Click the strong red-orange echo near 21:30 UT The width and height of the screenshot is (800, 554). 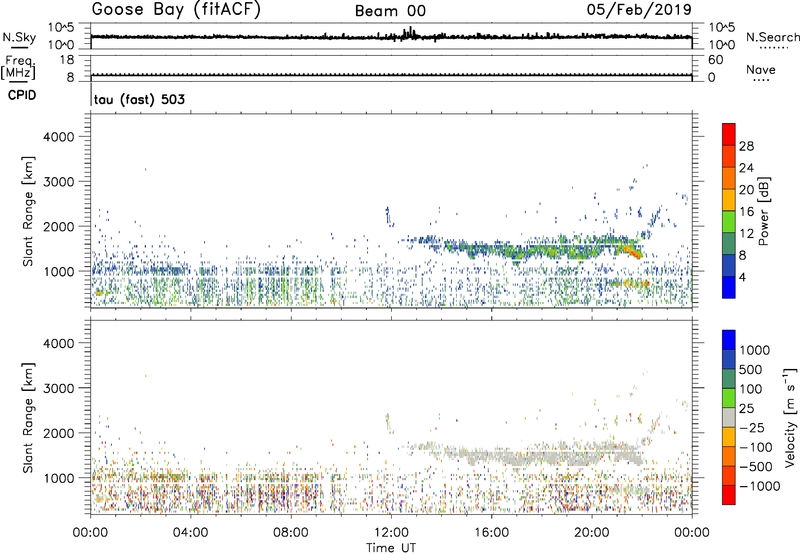pos(633,251)
